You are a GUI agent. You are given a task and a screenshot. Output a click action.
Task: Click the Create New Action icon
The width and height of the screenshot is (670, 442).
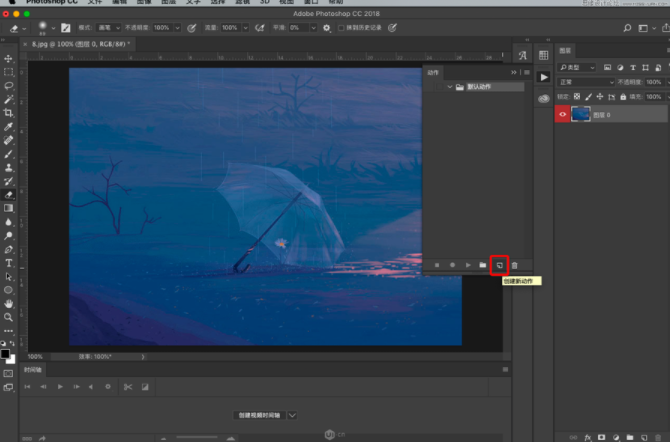tap(499, 264)
